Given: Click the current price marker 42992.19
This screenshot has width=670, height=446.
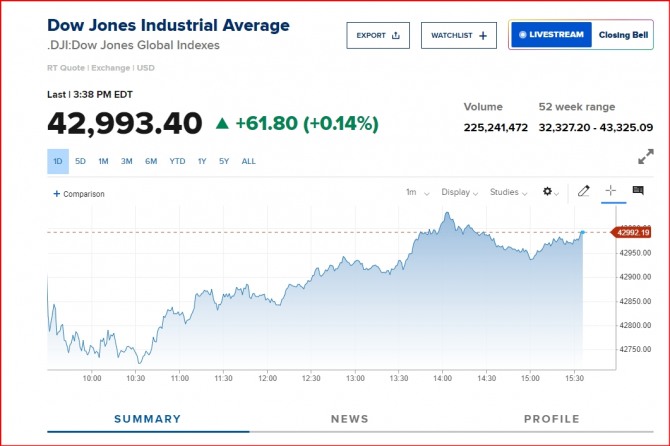Looking at the screenshot, I should (x=633, y=233).
